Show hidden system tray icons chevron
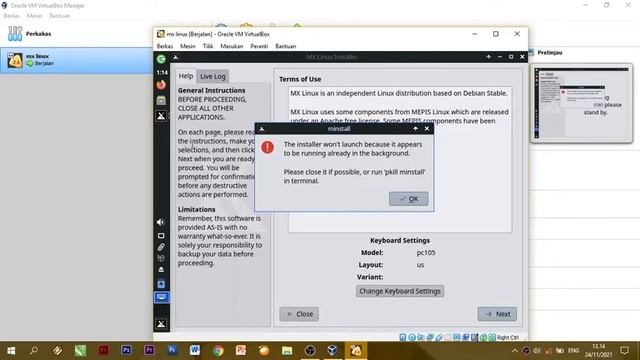640x360 pixels. (x=515, y=351)
